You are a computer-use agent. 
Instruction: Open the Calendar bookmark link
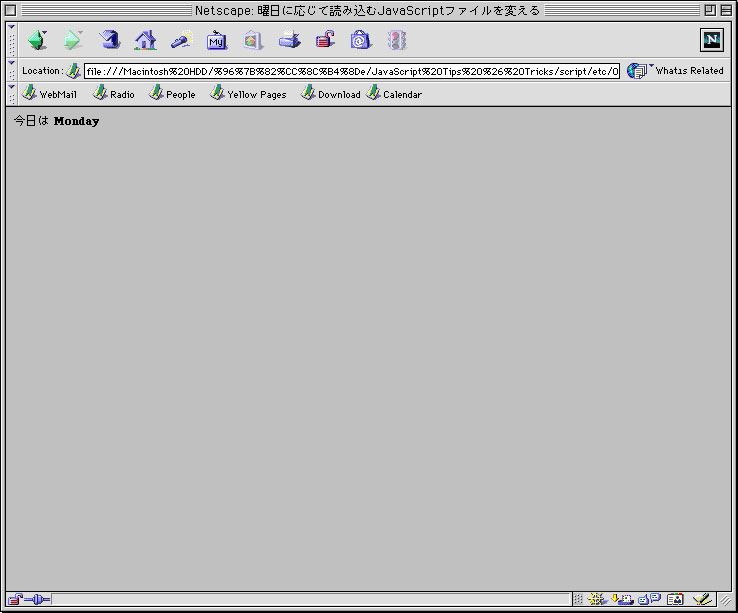coord(394,94)
